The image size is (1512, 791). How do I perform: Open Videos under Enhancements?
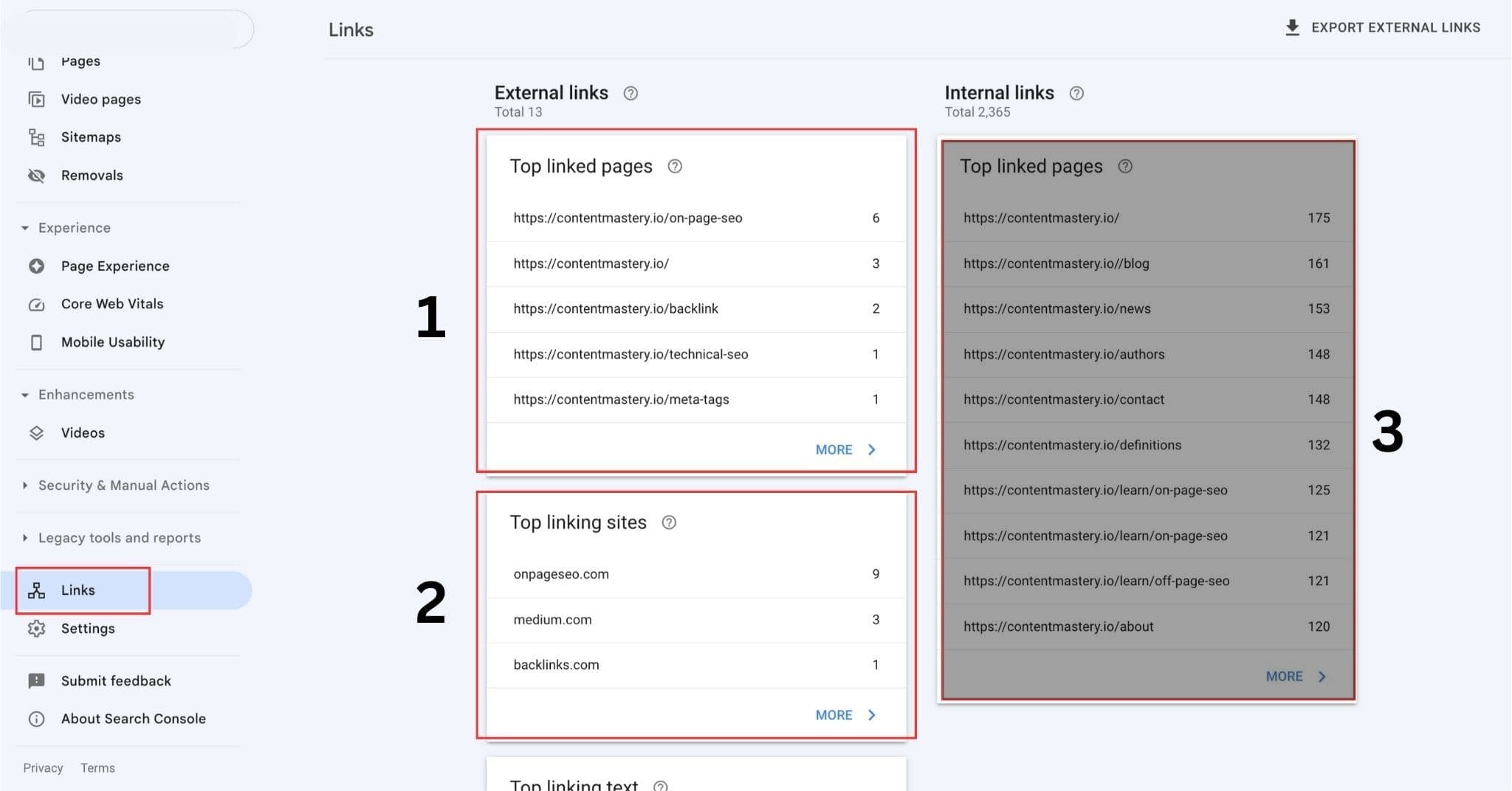[x=83, y=433]
